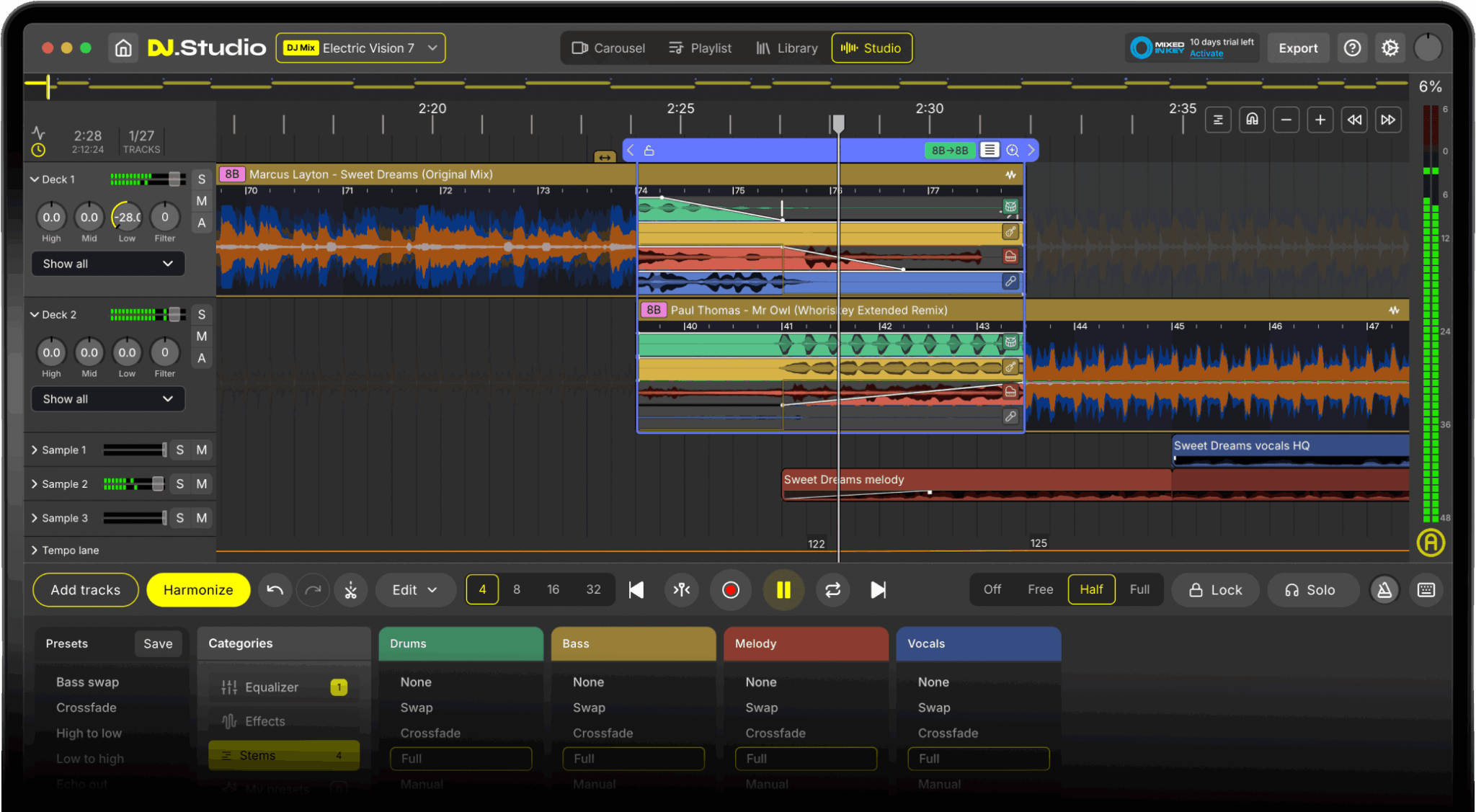Click the metronome icon in transport bar
The image size is (1476, 812).
coord(1384,590)
